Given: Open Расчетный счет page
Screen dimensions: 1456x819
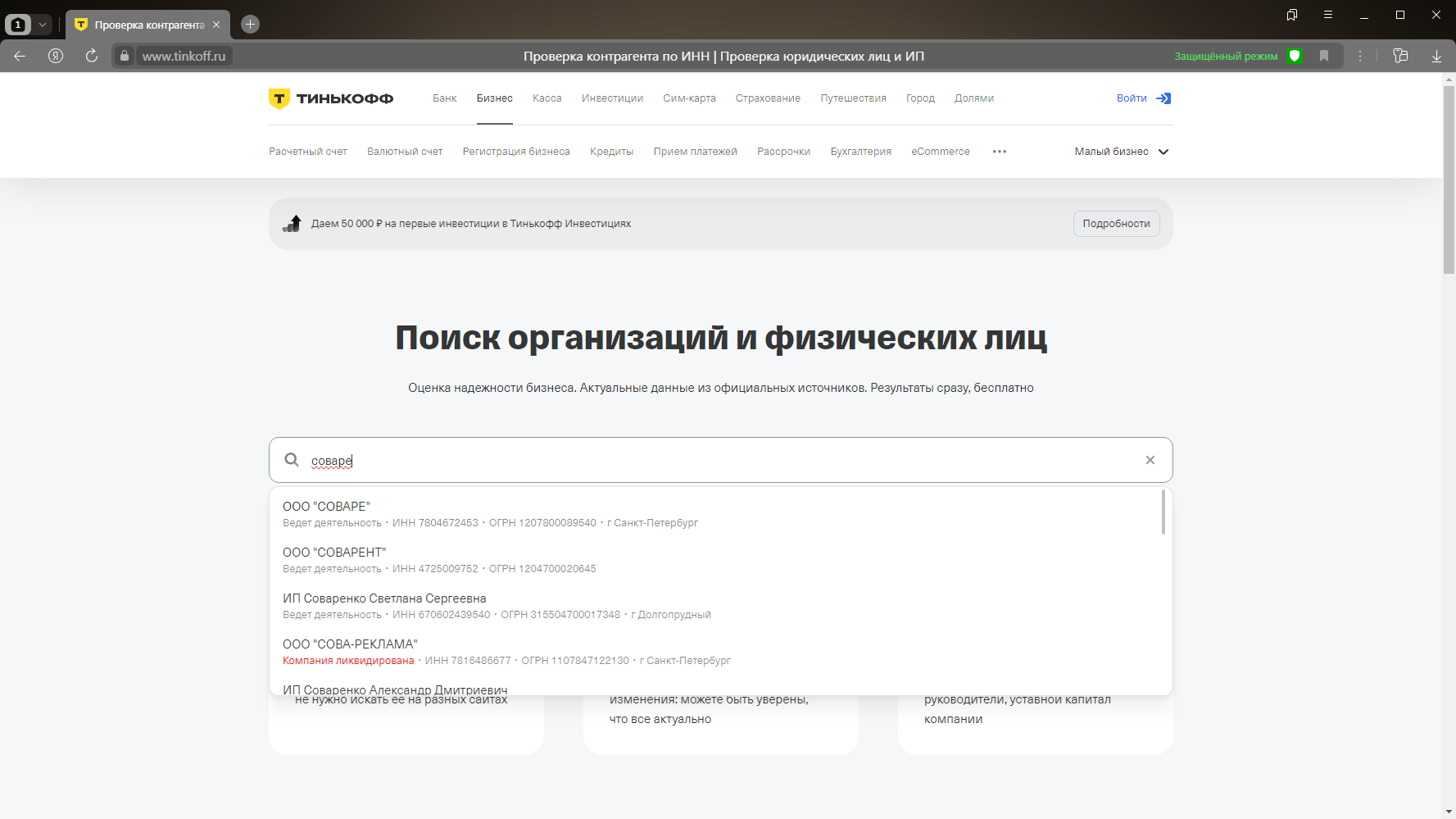Looking at the screenshot, I should point(308,152).
